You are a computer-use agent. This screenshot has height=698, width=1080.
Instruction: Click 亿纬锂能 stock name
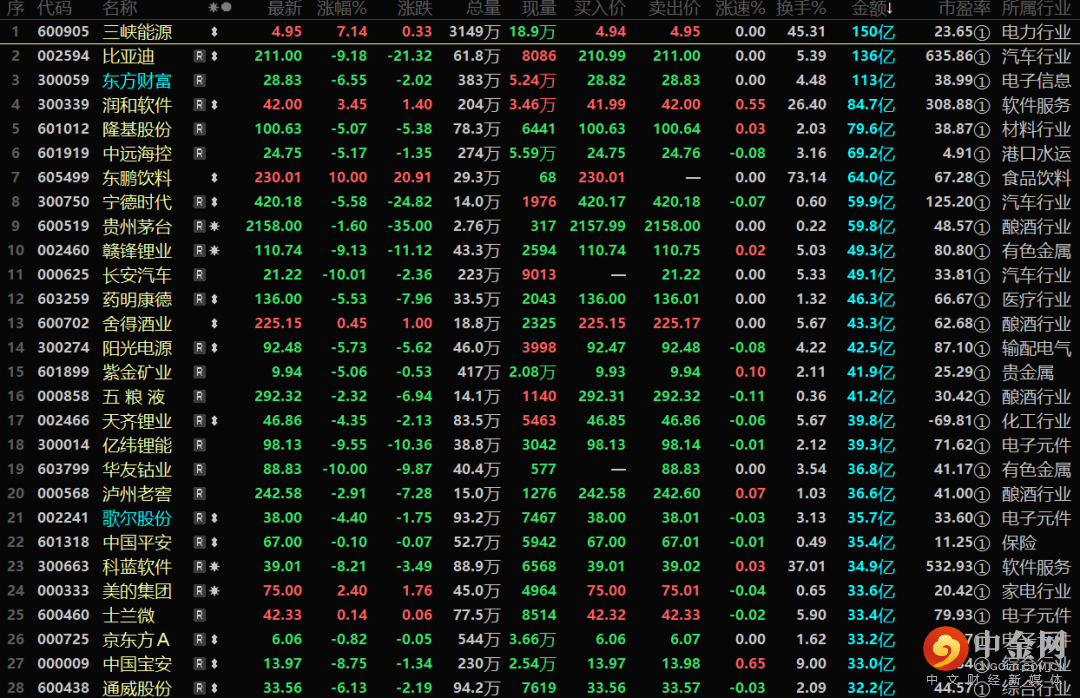pos(136,445)
